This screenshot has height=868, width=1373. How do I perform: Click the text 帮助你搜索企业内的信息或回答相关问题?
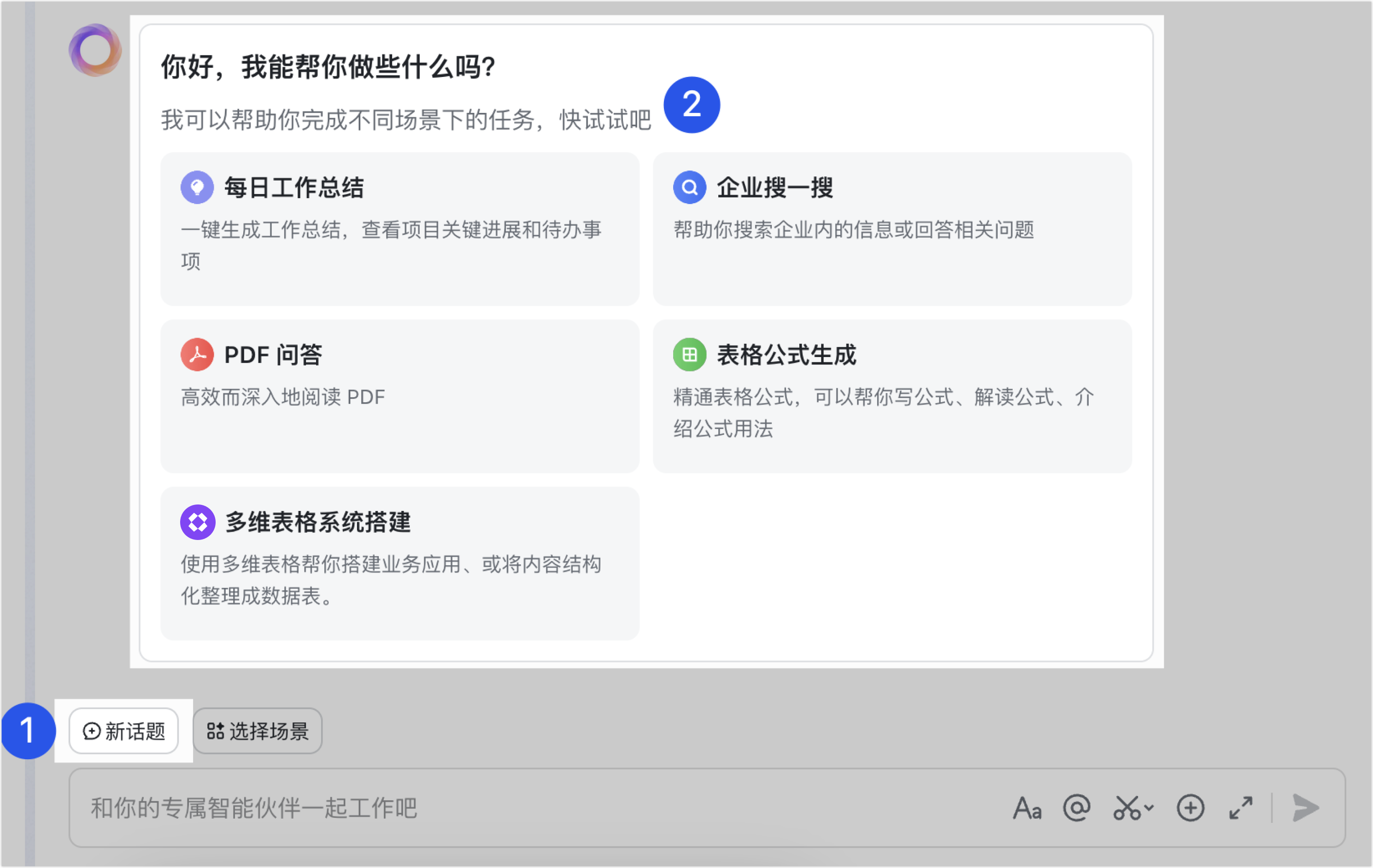click(854, 229)
